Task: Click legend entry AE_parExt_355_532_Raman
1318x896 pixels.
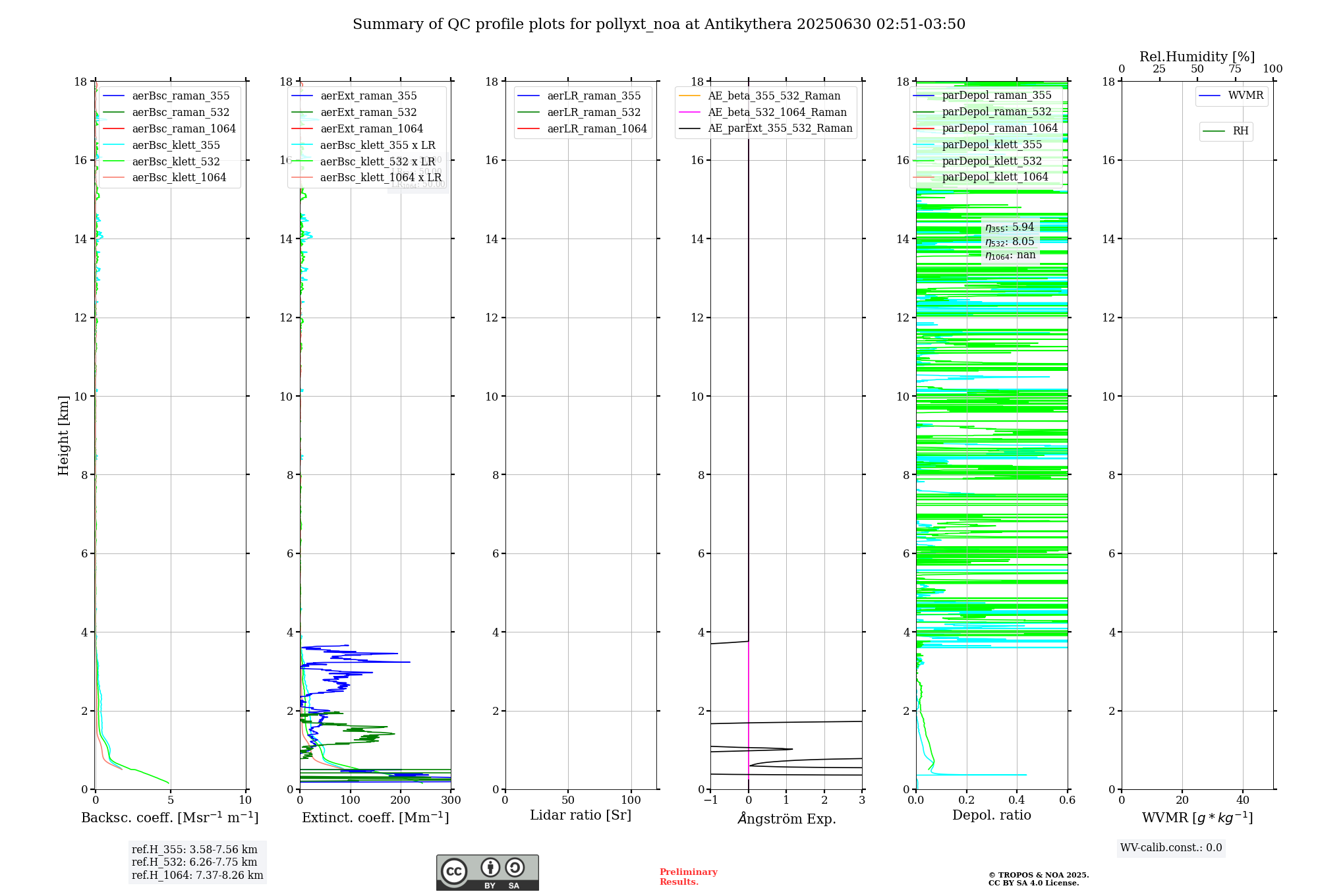Action: pyautogui.click(x=780, y=128)
